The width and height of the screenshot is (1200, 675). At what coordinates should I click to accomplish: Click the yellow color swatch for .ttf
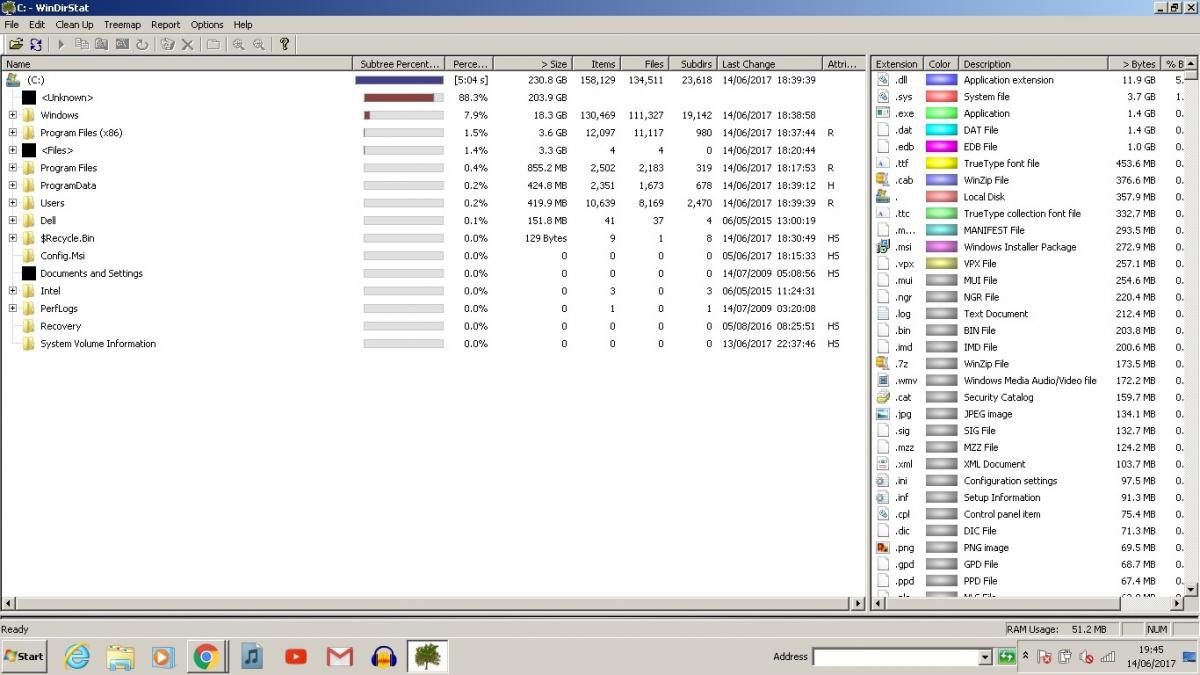(941, 164)
